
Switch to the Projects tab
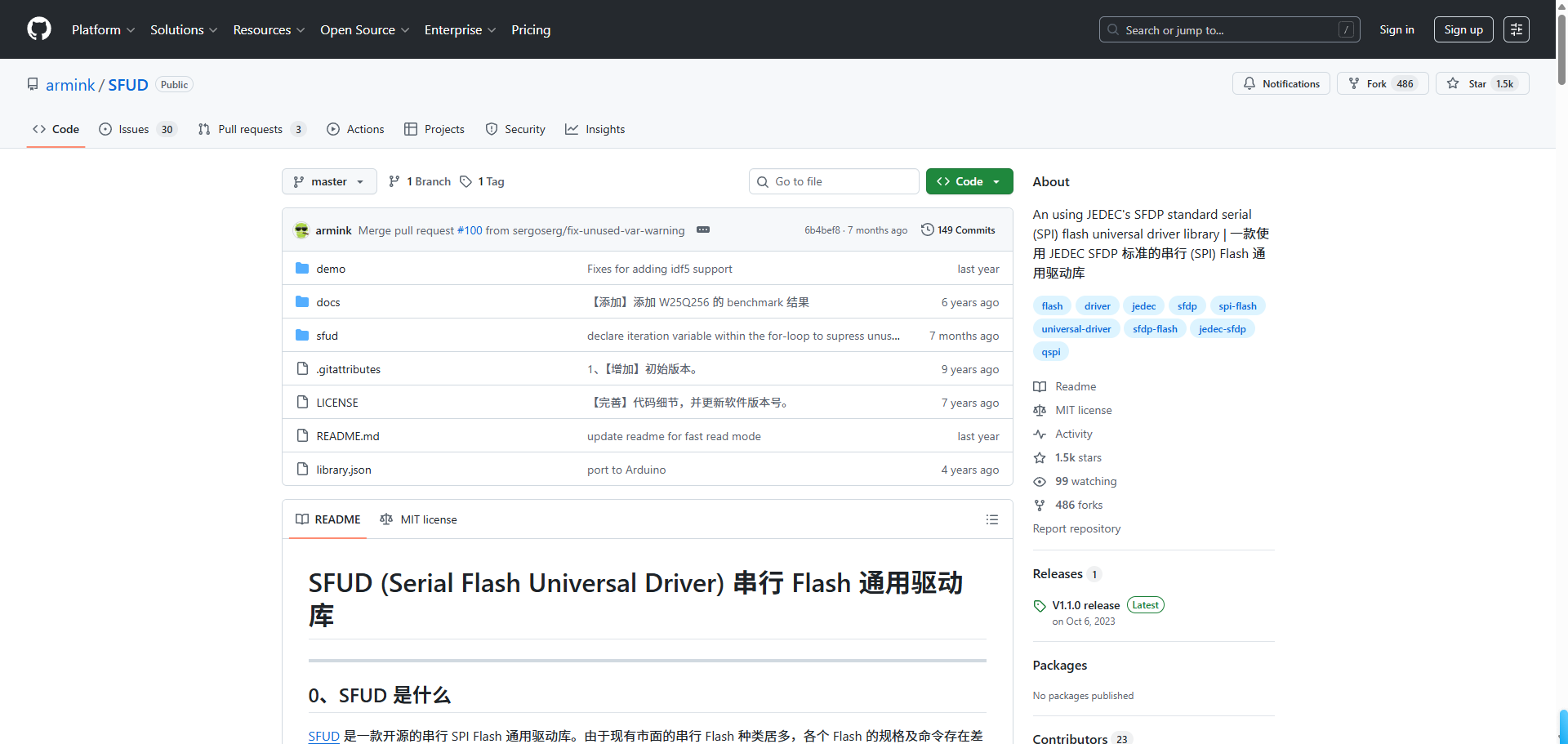(x=434, y=129)
